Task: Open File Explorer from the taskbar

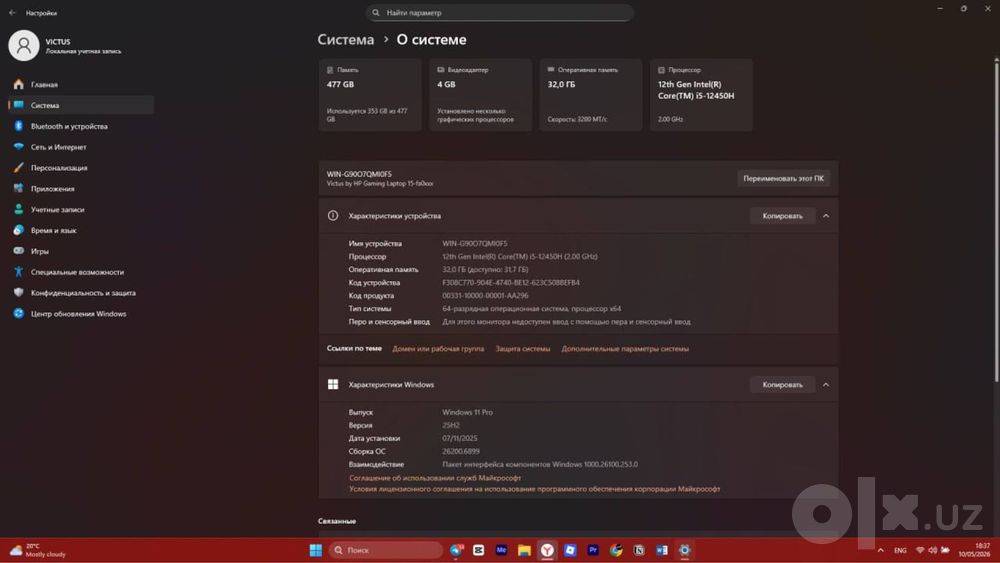Action: (524, 550)
